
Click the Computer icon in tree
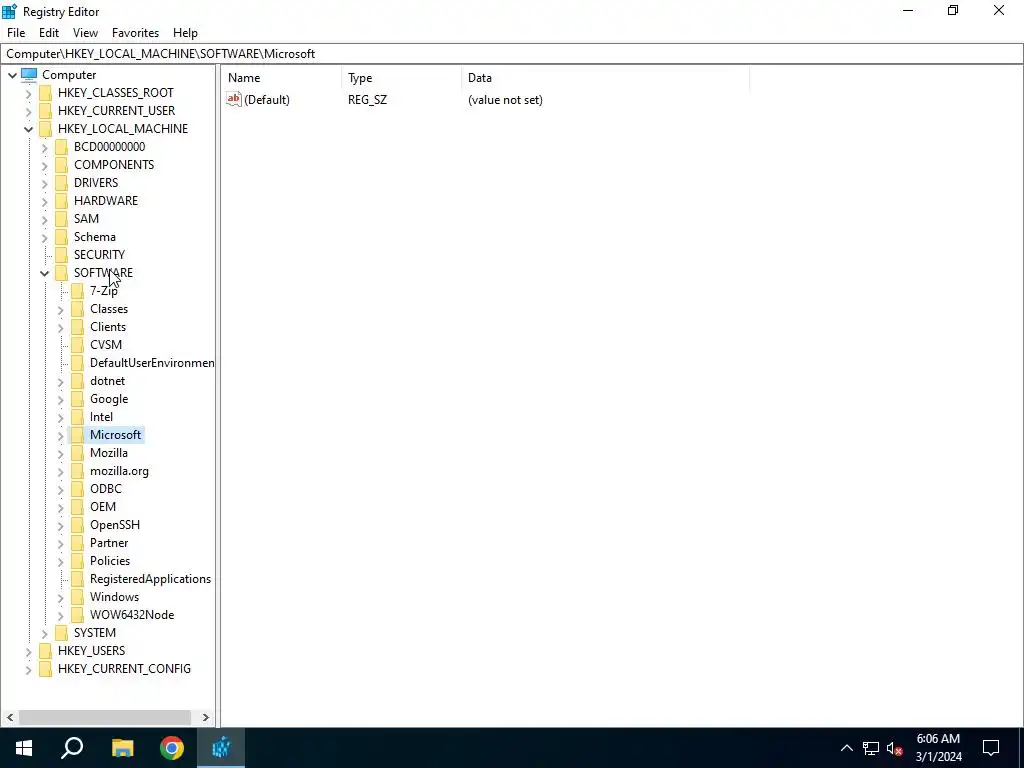(x=29, y=74)
